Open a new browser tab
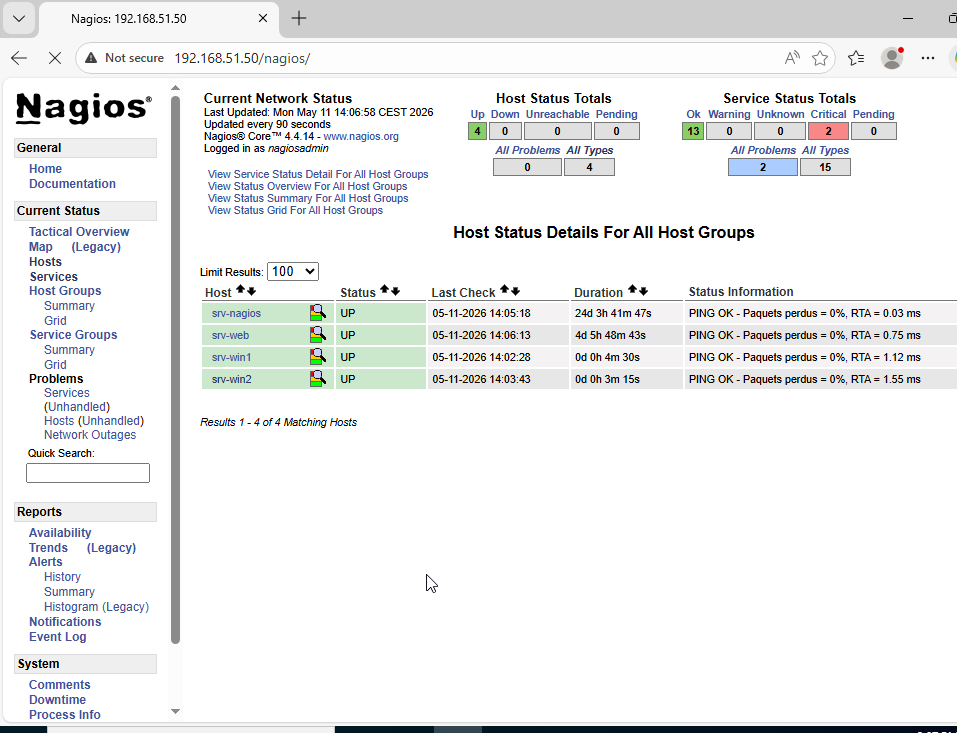The image size is (957, 733). 299,18
